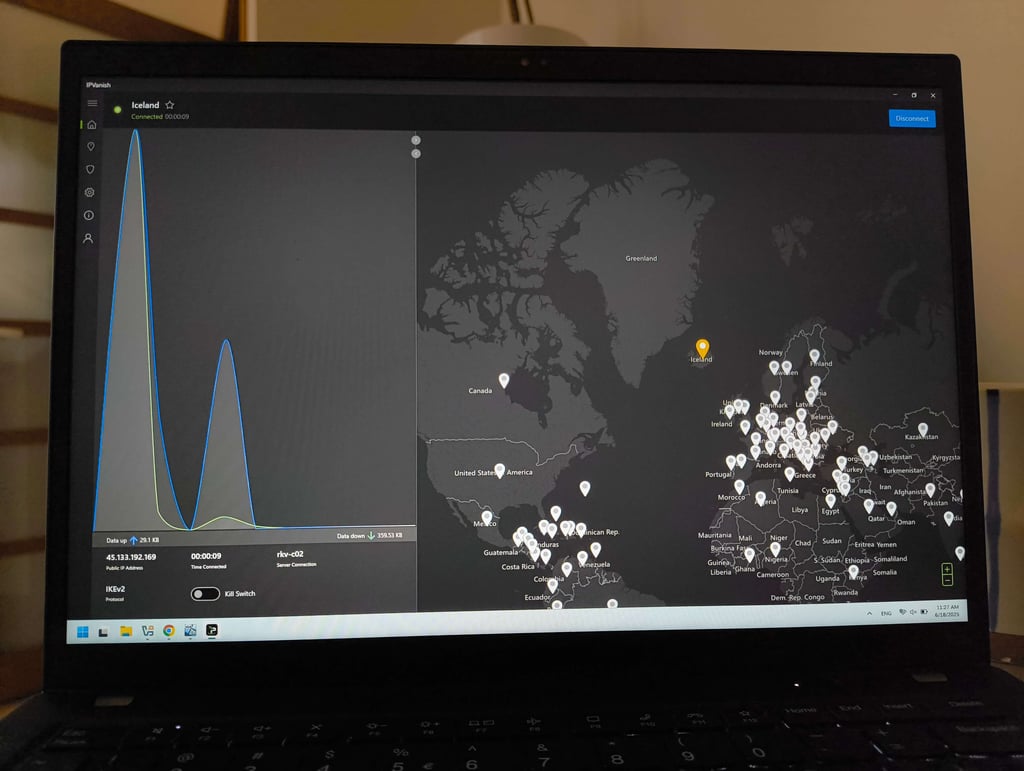The image size is (1024, 771).
Task: Open the Info circle sidebar icon
Action: point(89,215)
